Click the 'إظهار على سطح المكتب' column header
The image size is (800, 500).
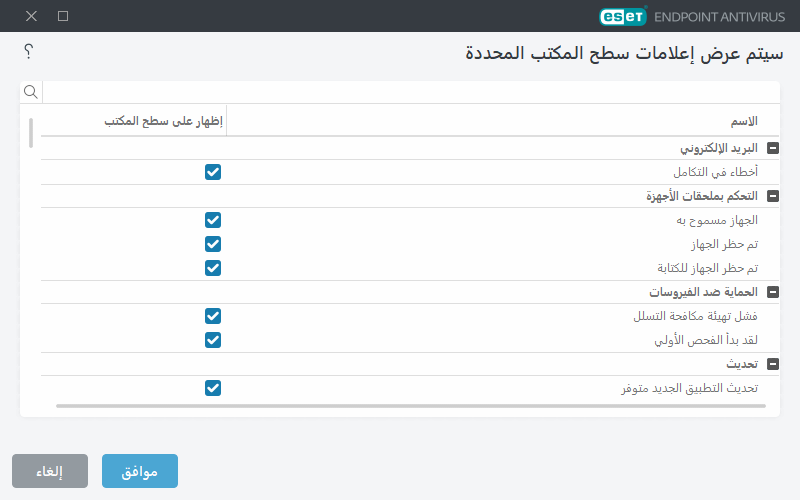164,121
